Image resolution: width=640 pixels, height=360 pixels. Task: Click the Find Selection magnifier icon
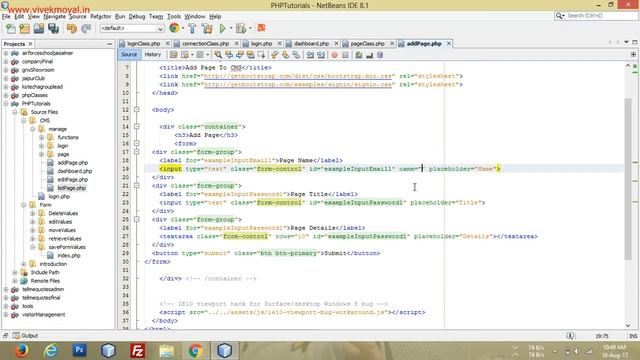pos(218,55)
